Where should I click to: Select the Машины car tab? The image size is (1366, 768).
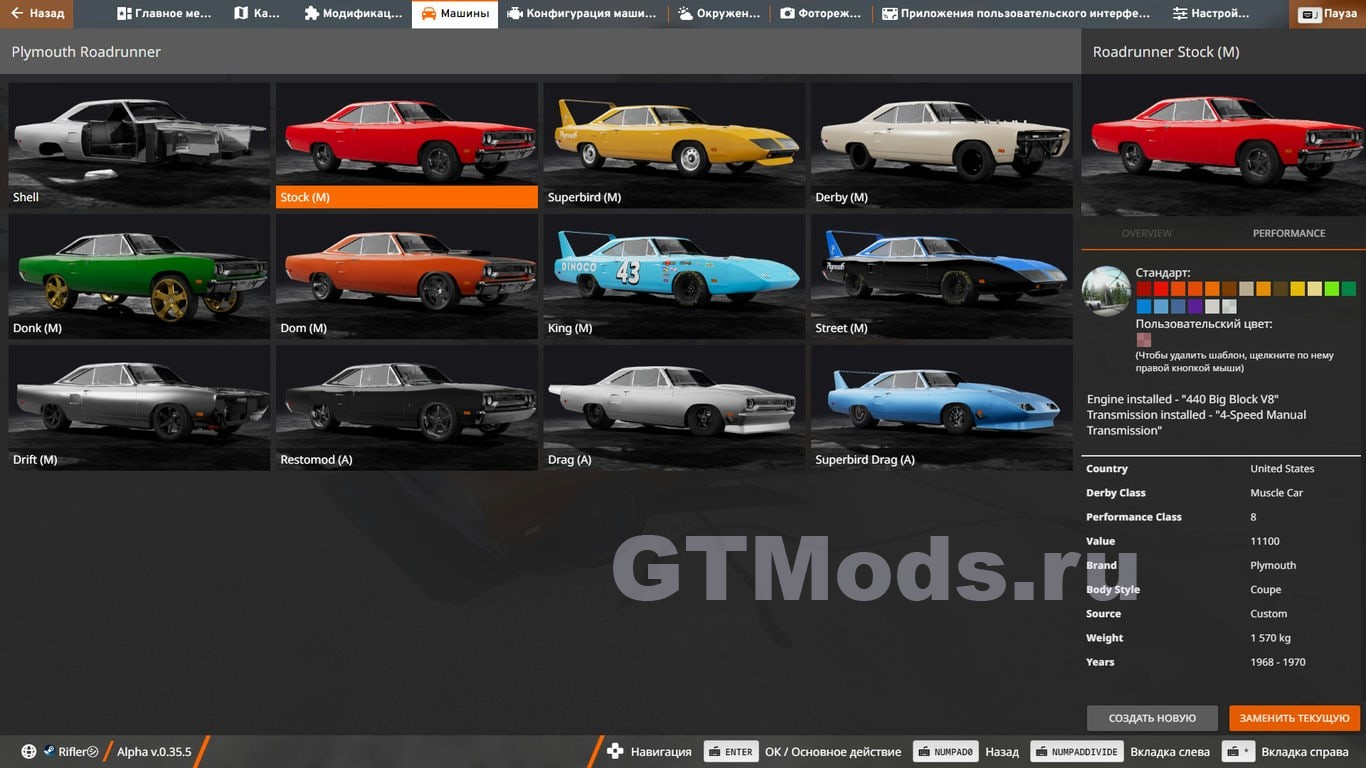click(x=455, y=14)
